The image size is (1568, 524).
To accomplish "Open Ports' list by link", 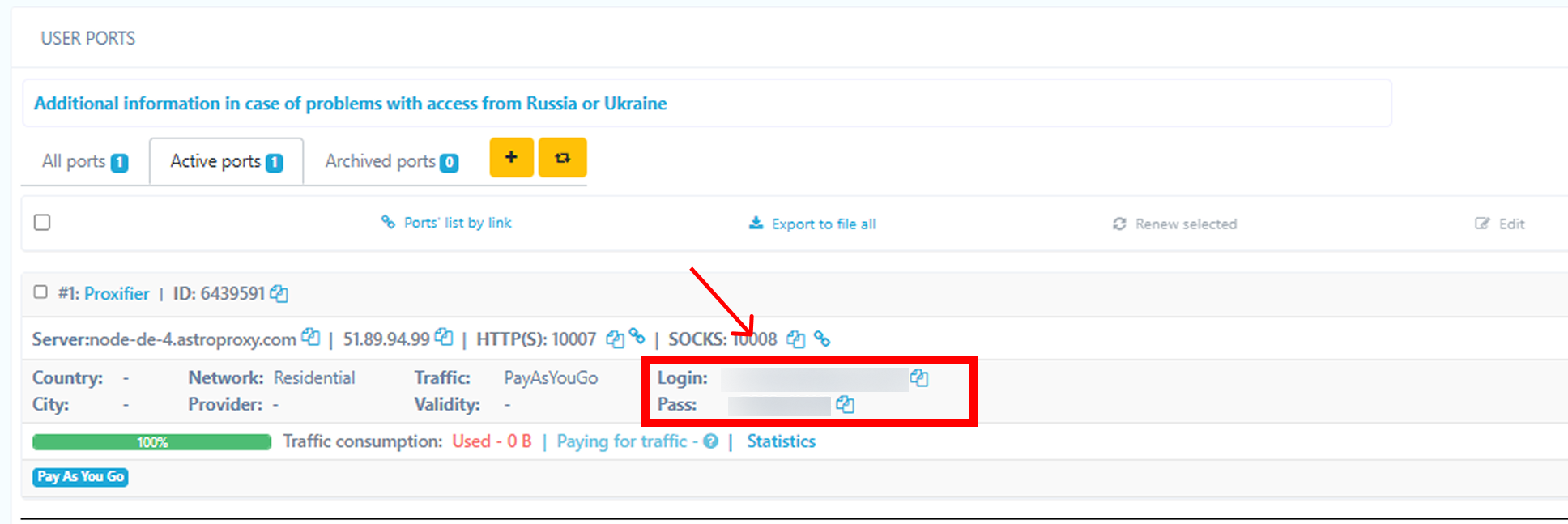I will pos(446,223).
